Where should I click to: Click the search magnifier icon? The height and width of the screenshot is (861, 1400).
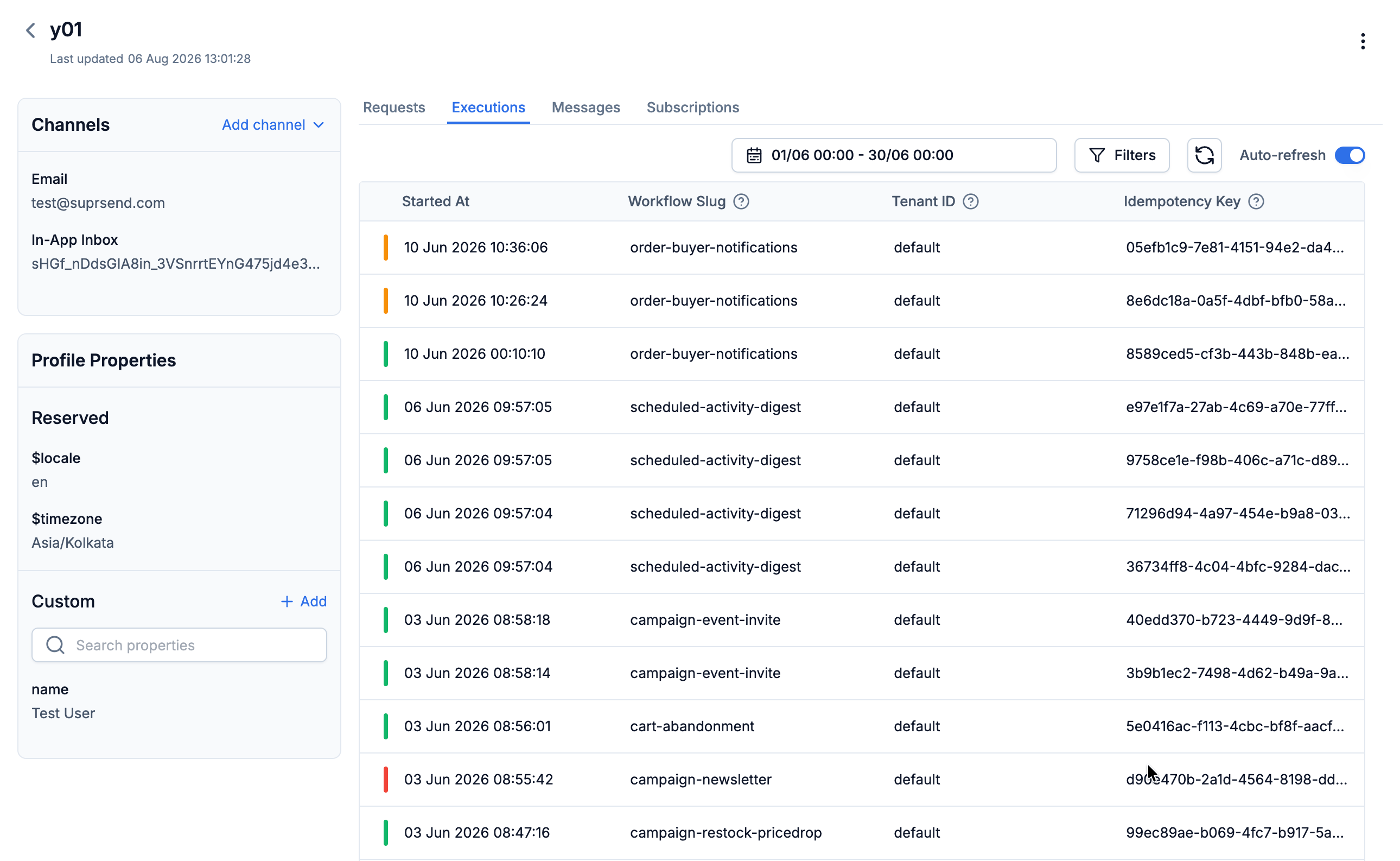tap(55, 644)
